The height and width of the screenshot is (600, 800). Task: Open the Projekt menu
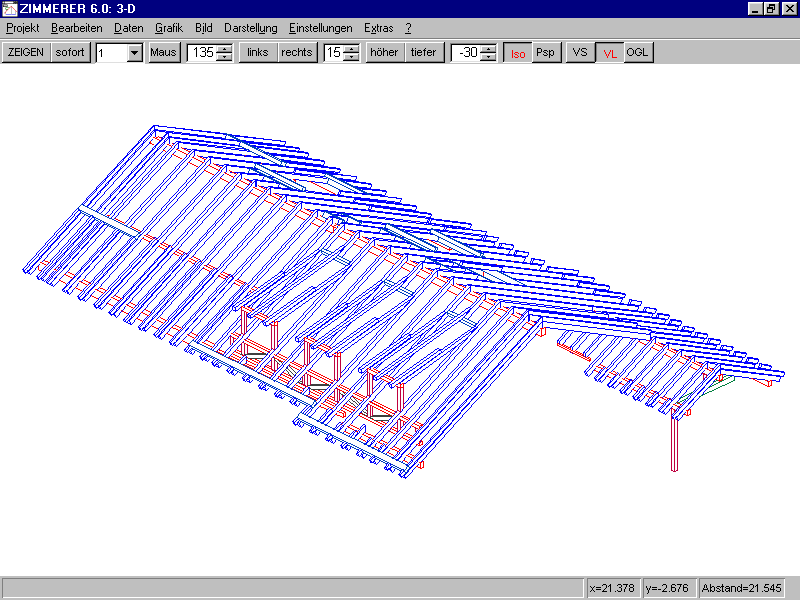(x=22, y=28)
